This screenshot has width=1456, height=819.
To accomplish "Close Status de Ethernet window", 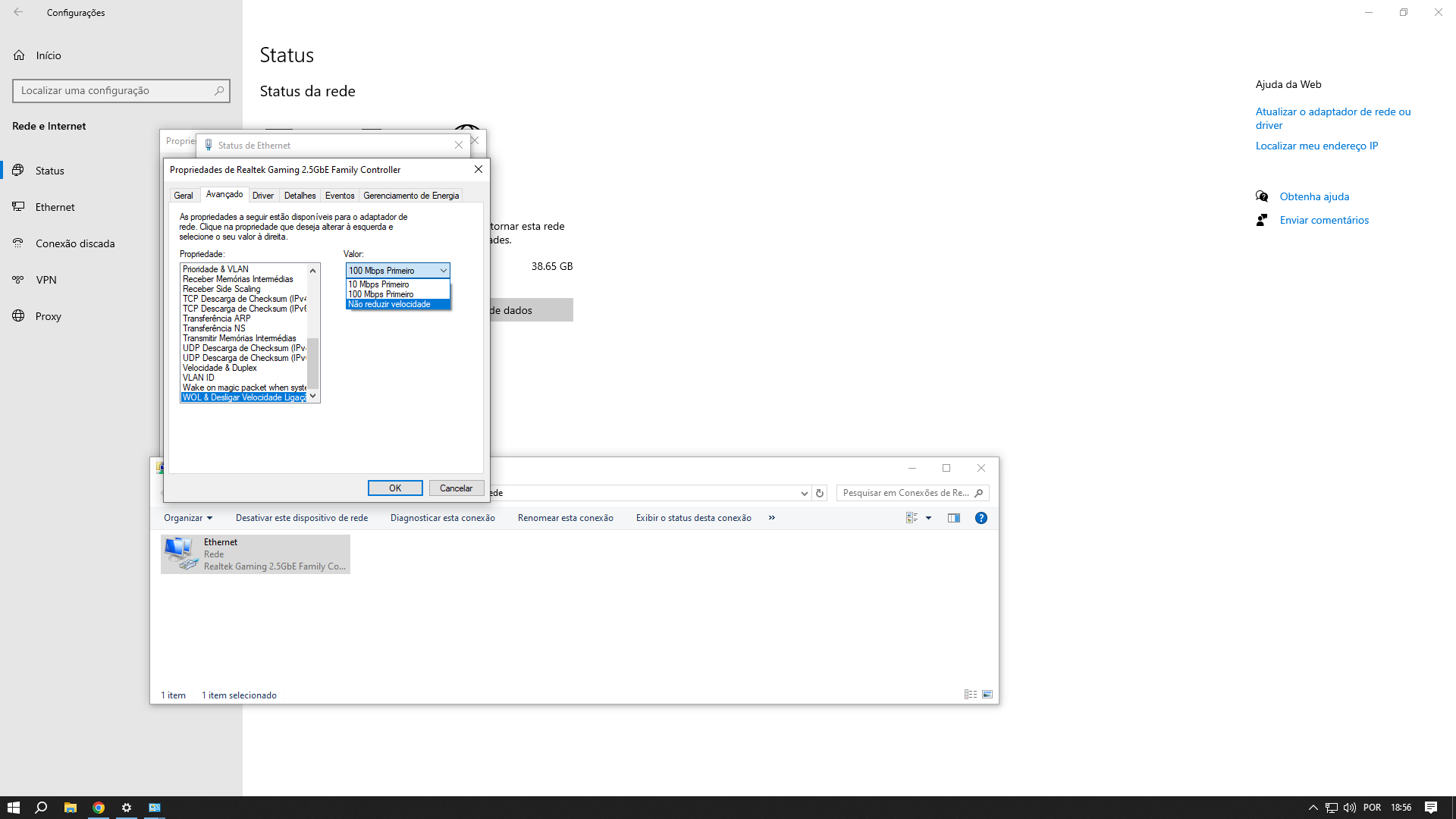I will pyautogui.click(x=459, y=145).
